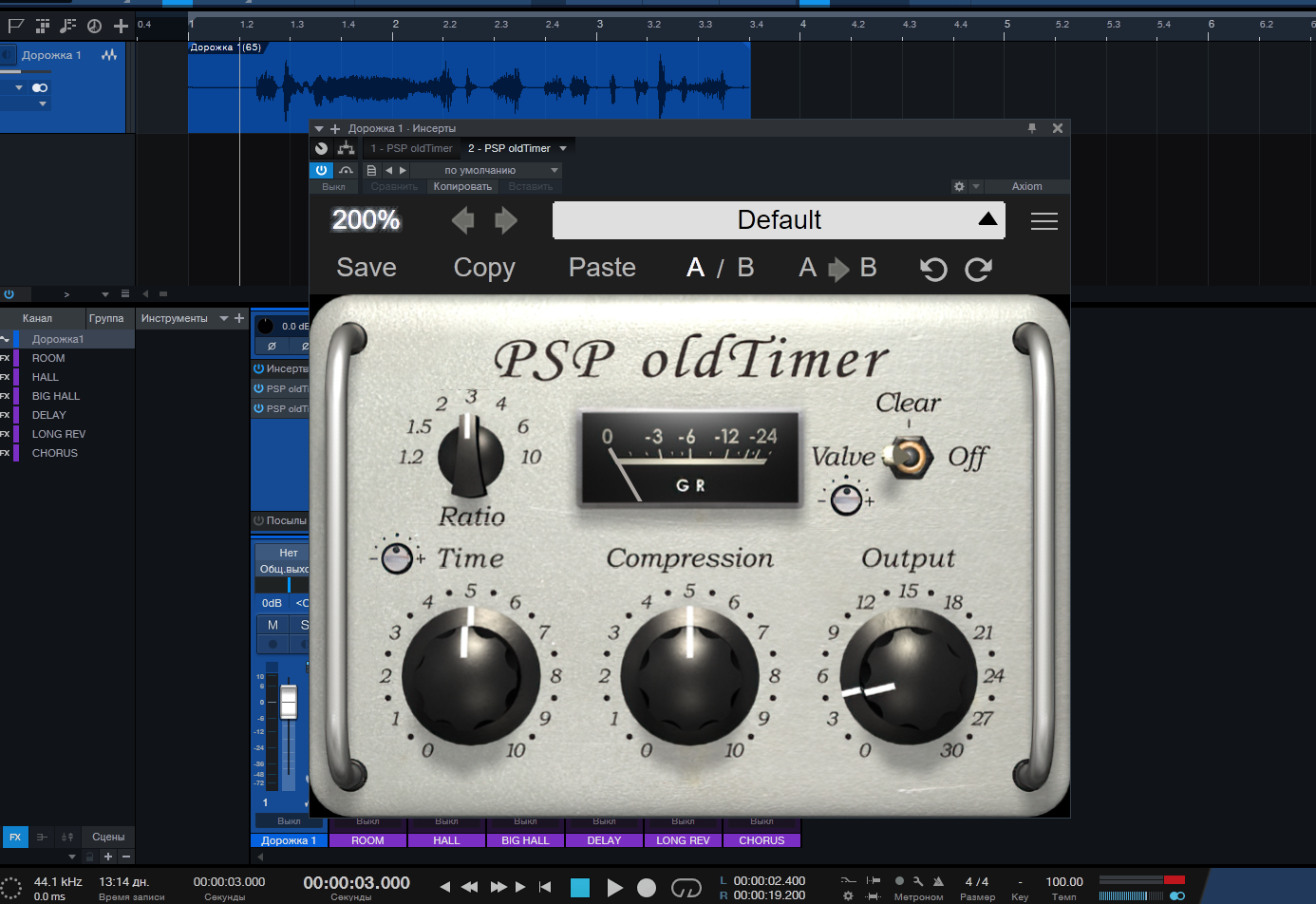
Task: Load the previous host preset arrow
Action: [388, 170]
